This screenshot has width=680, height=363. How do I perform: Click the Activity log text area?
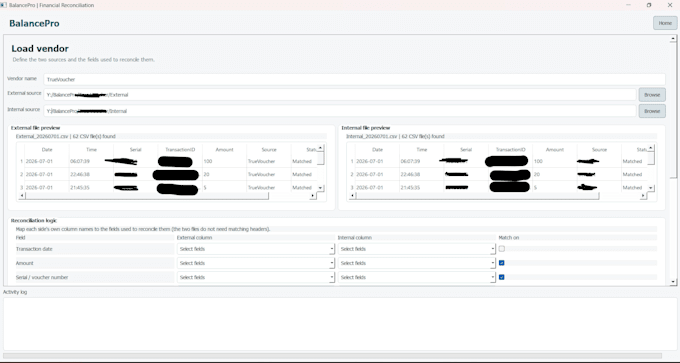(340, 324)
